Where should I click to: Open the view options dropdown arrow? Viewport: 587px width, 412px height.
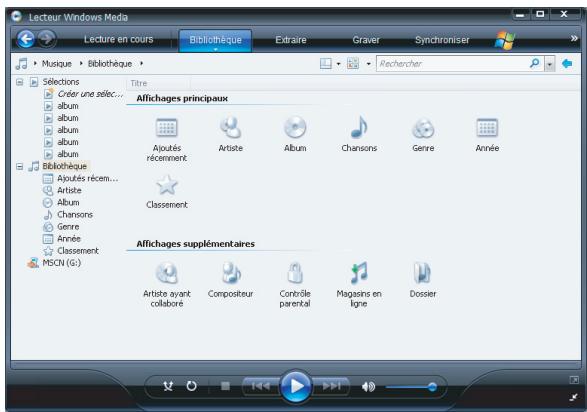(368, 64)
